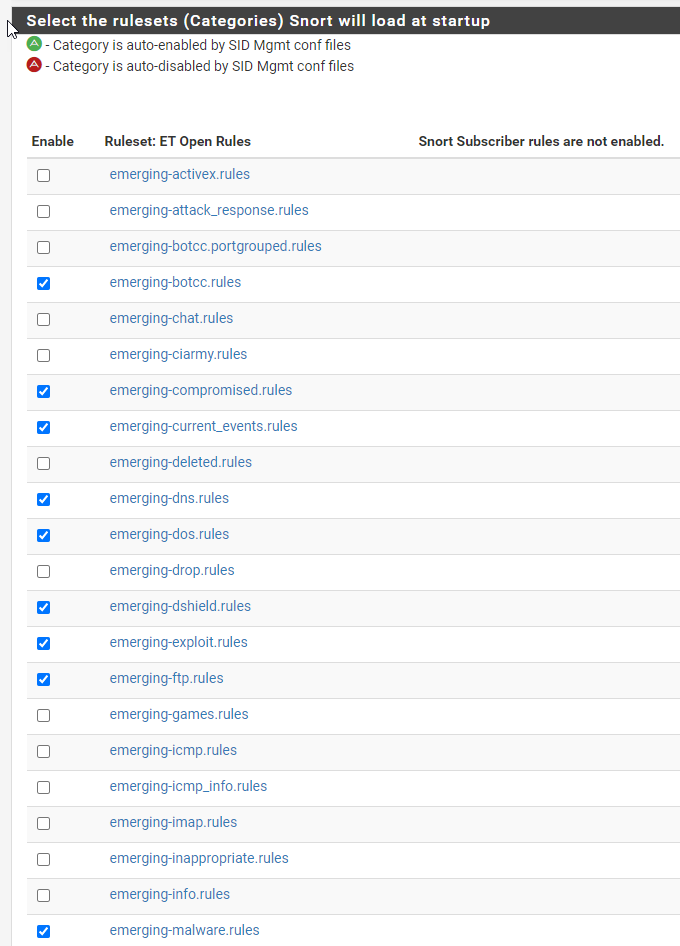The width and height of the screenshot is (680, 946).
Task: Open the emerging-dos.rules link
Action: click(x=169, y=535)
